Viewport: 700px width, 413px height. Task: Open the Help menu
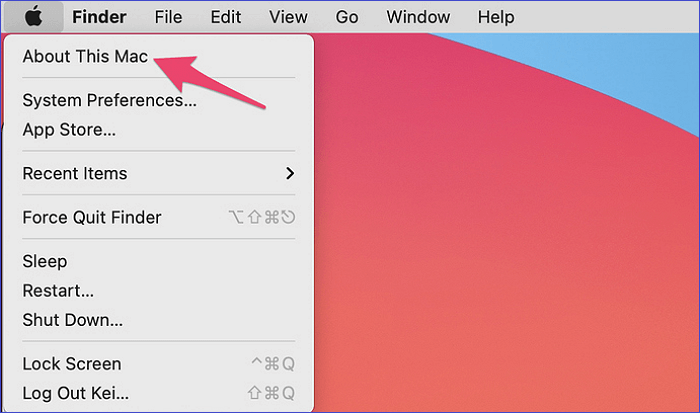pyautogui.click(x=495, y=17)
